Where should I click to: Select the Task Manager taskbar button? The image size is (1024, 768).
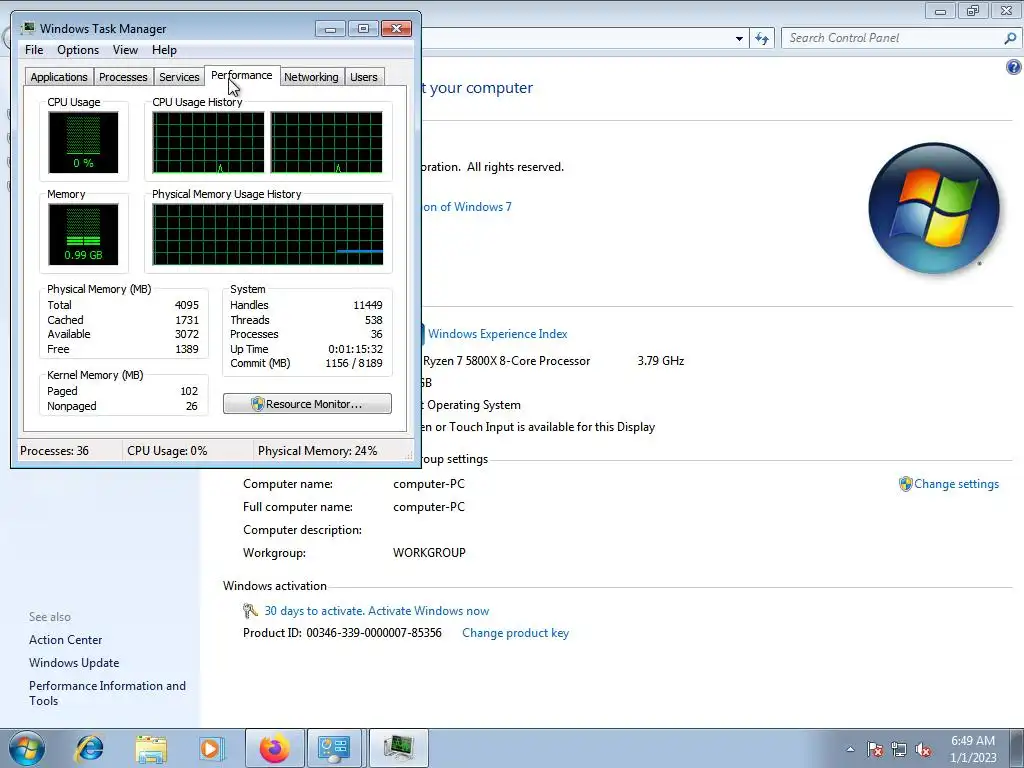[x=399, y=748]
